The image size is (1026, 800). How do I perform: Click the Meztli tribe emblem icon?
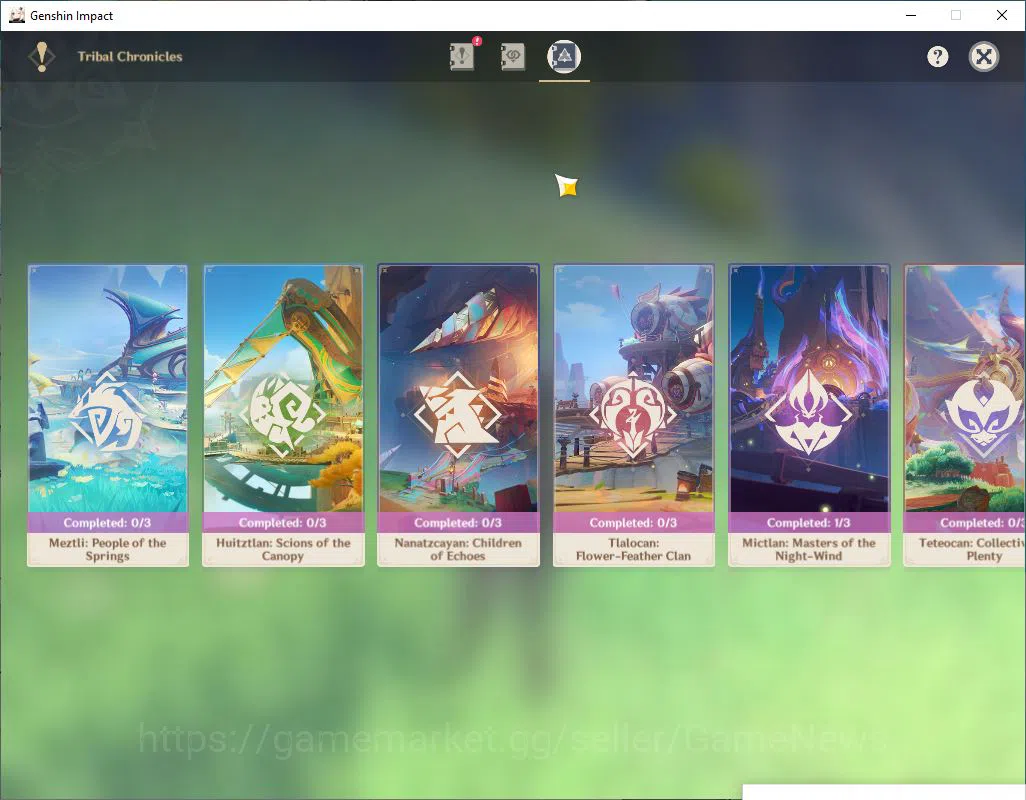pos(108,415)
